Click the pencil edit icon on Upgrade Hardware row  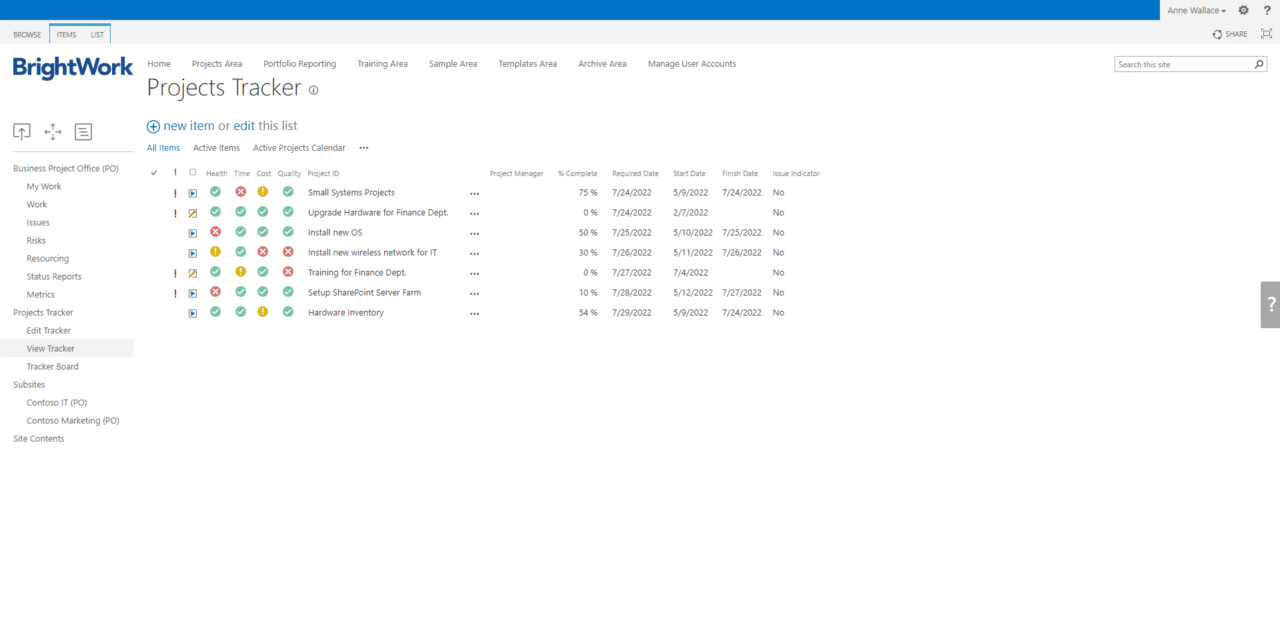[x=192, y=212]
